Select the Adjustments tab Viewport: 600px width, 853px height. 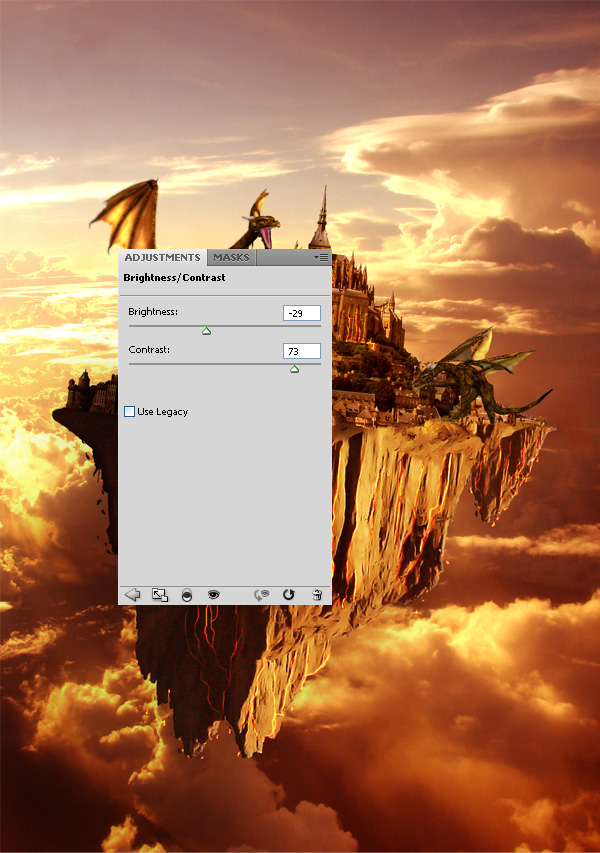click(162, 257)
